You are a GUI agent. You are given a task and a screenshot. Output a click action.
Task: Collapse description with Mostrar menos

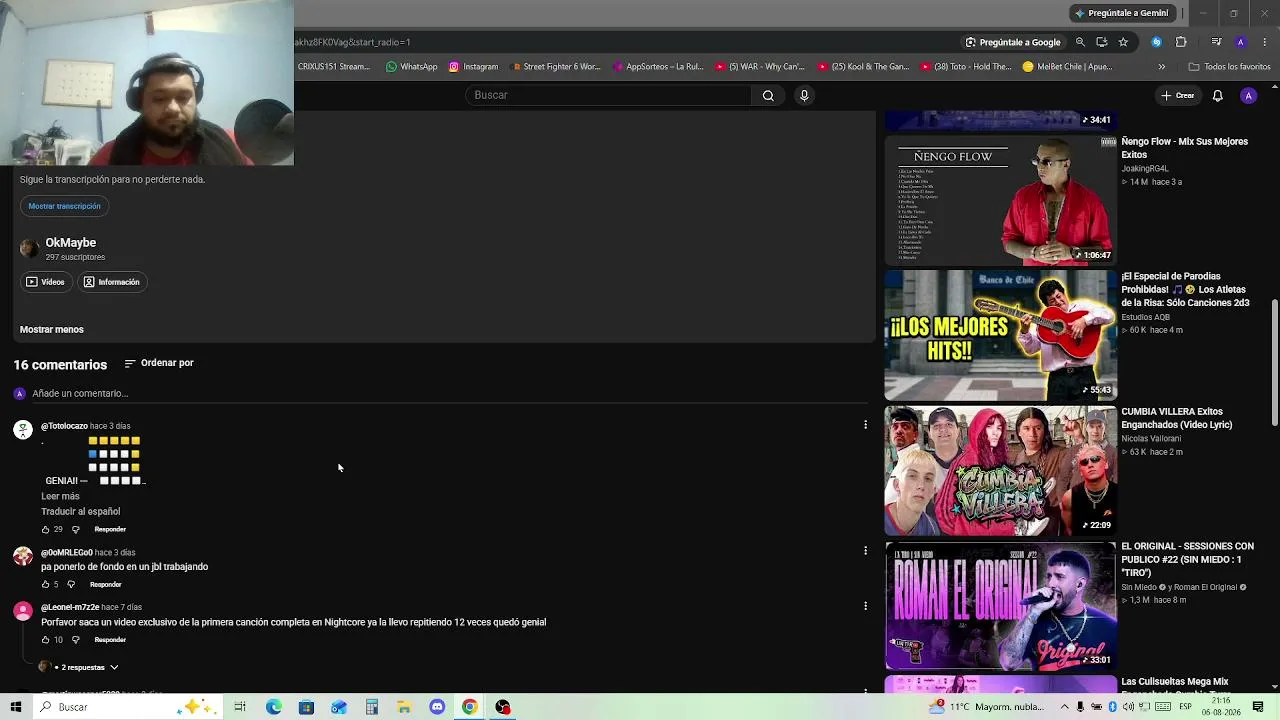pyautogui.click(x=52, y=329)
